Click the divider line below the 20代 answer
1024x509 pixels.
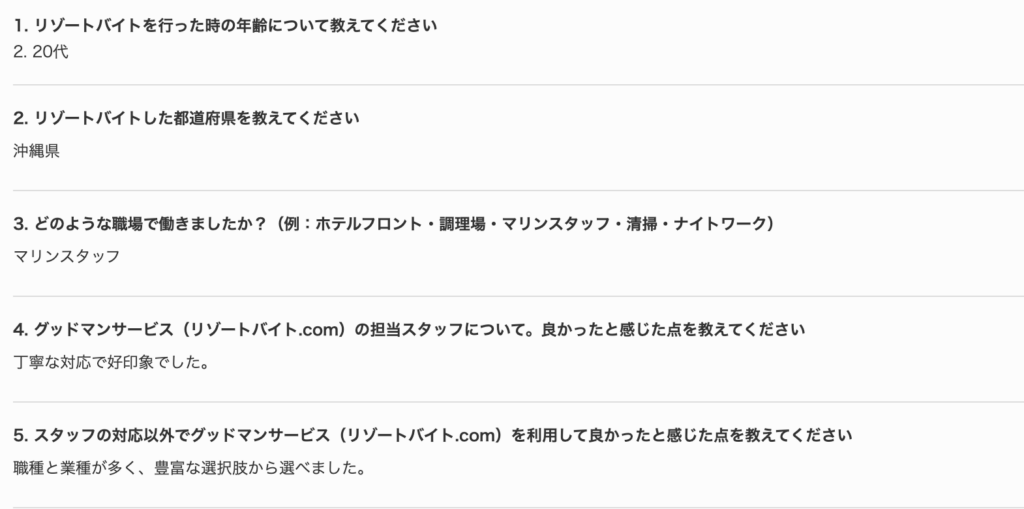[519, 85]
